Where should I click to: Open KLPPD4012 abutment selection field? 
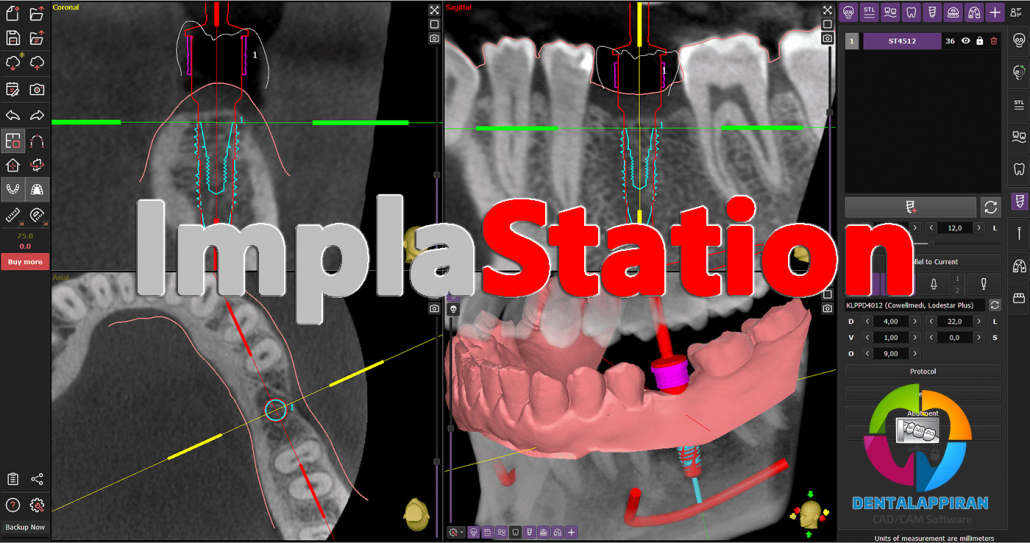[x=914, y=305]
